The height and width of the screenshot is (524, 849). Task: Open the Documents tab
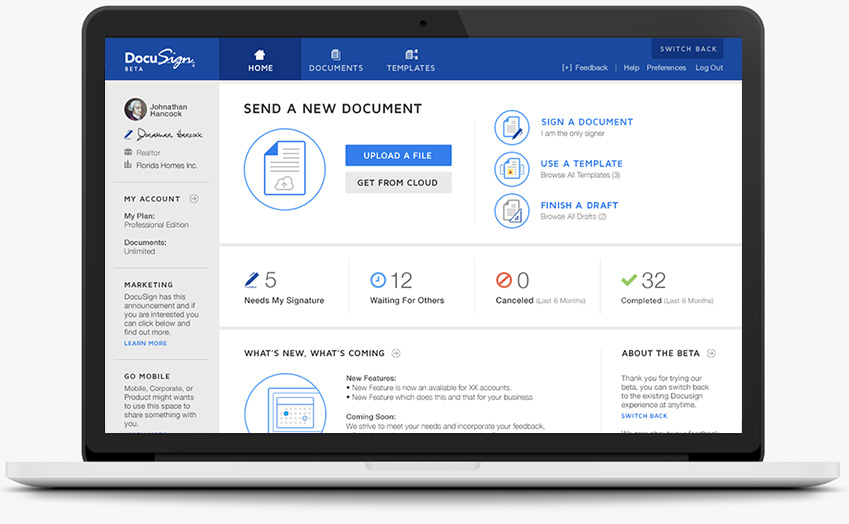(x=336, y=60)
